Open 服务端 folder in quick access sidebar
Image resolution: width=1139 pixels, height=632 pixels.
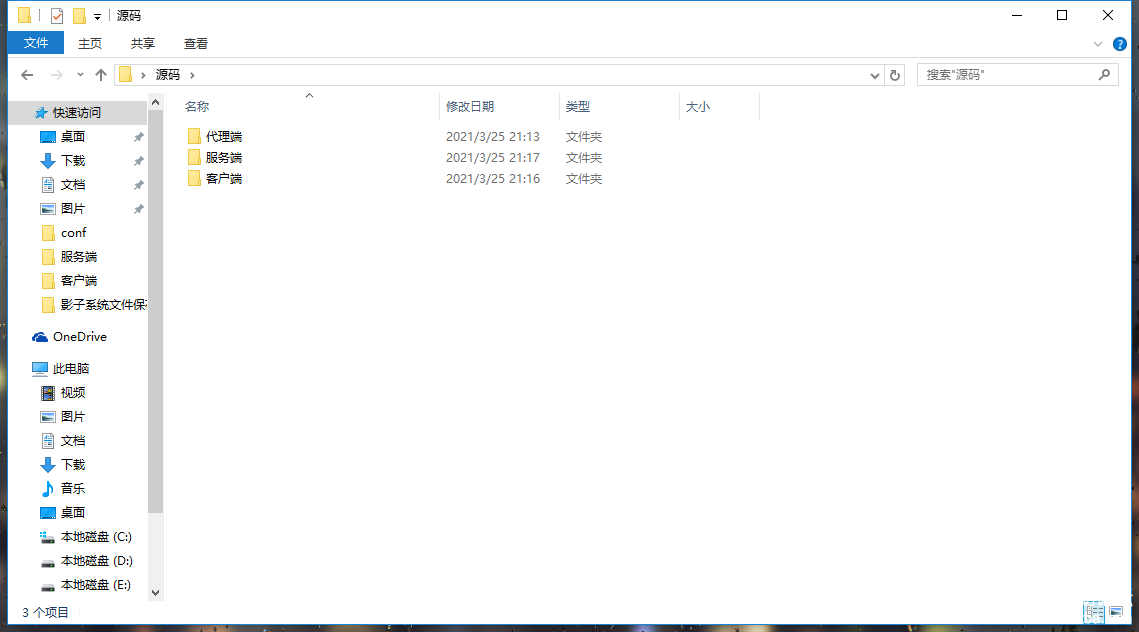68,257
